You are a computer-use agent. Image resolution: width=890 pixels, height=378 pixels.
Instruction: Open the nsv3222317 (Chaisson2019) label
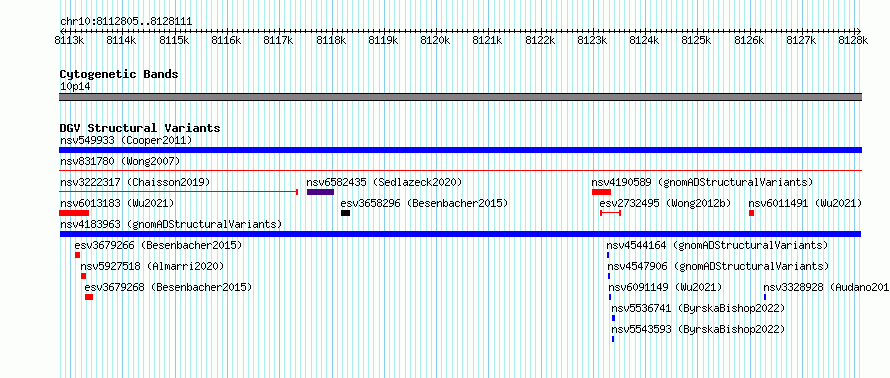tap(135, 182)
